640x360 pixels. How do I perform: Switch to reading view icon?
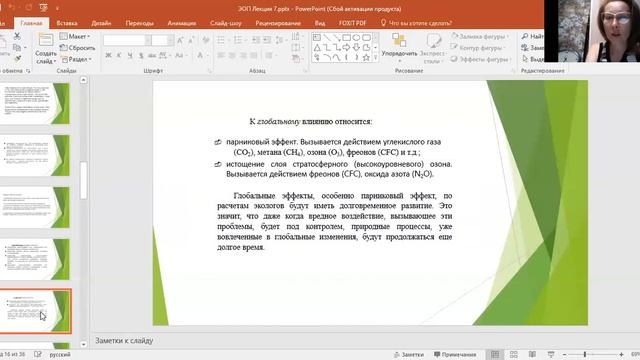pos(532,354)
